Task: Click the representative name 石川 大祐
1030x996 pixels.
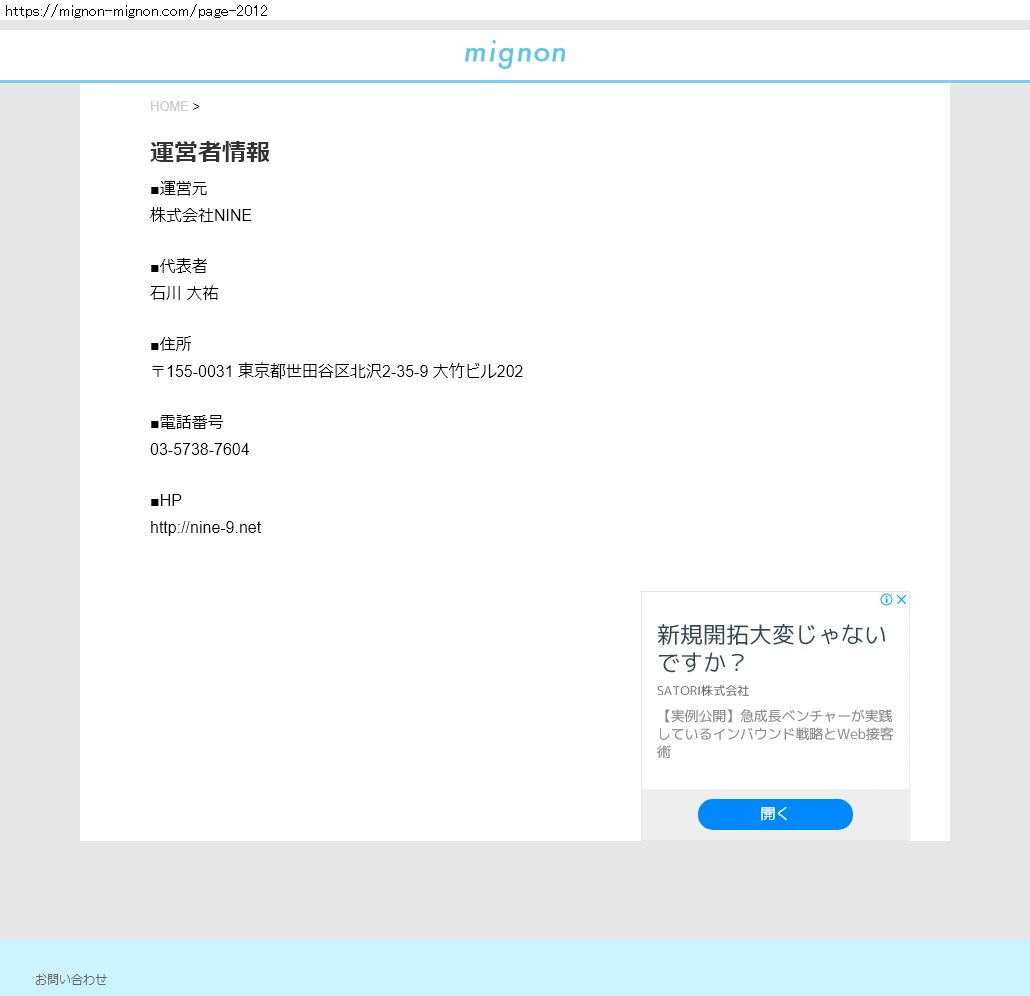Action: [x=184, y=293]
